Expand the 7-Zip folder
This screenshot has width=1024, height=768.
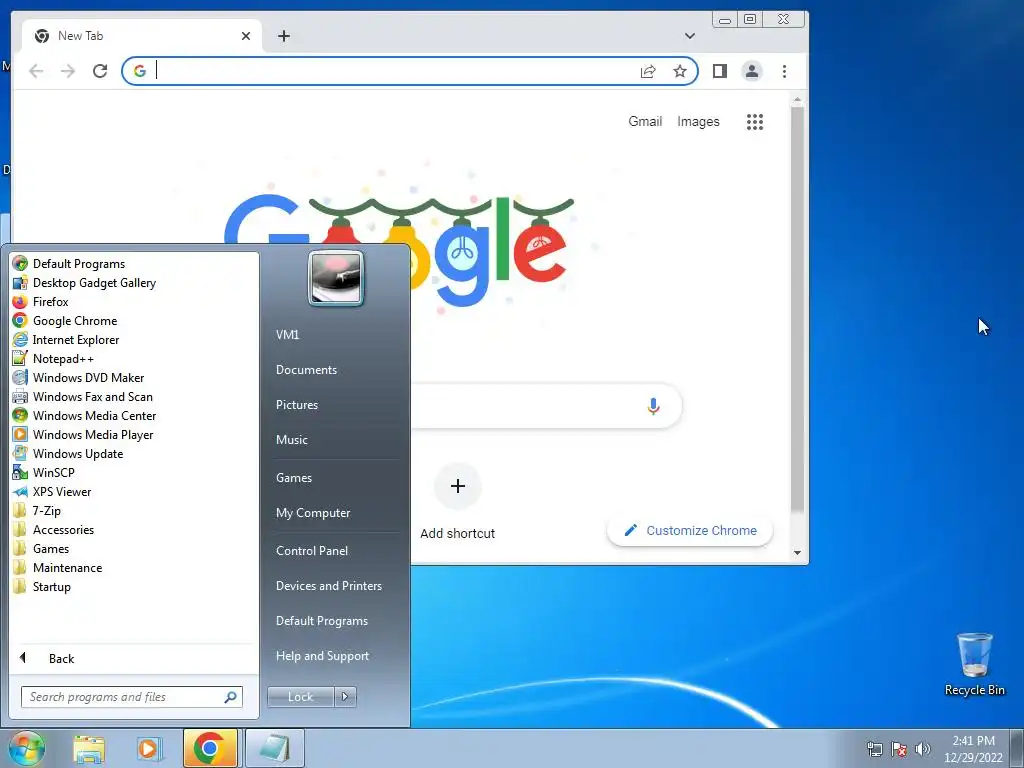coord(46,511)
